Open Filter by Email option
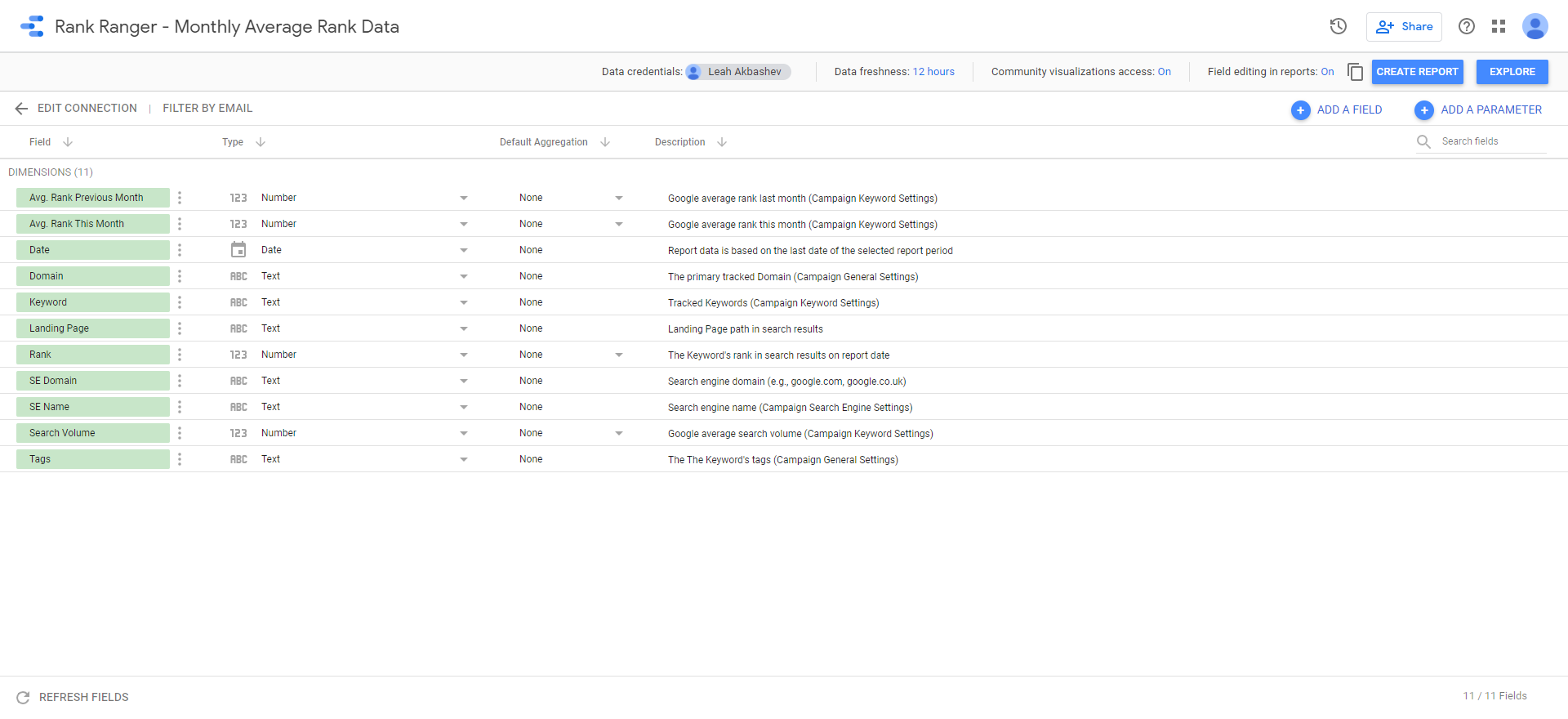Viewport: 1568px width, 719px height. 207,108
